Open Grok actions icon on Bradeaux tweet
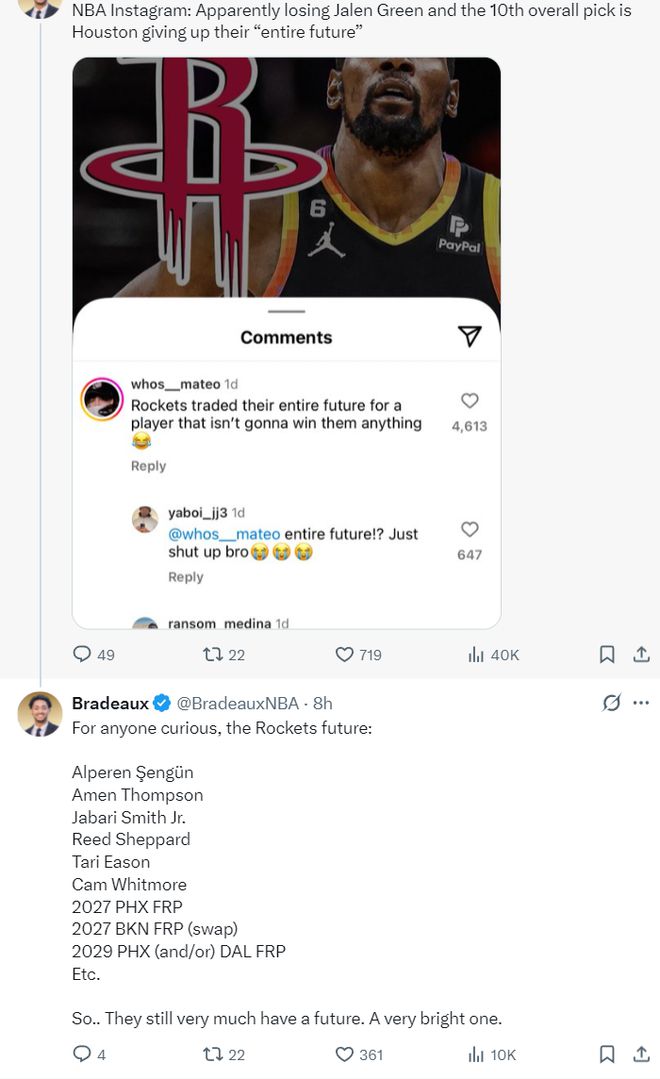The image size is (660, 1079). click(x=612, y=703)
